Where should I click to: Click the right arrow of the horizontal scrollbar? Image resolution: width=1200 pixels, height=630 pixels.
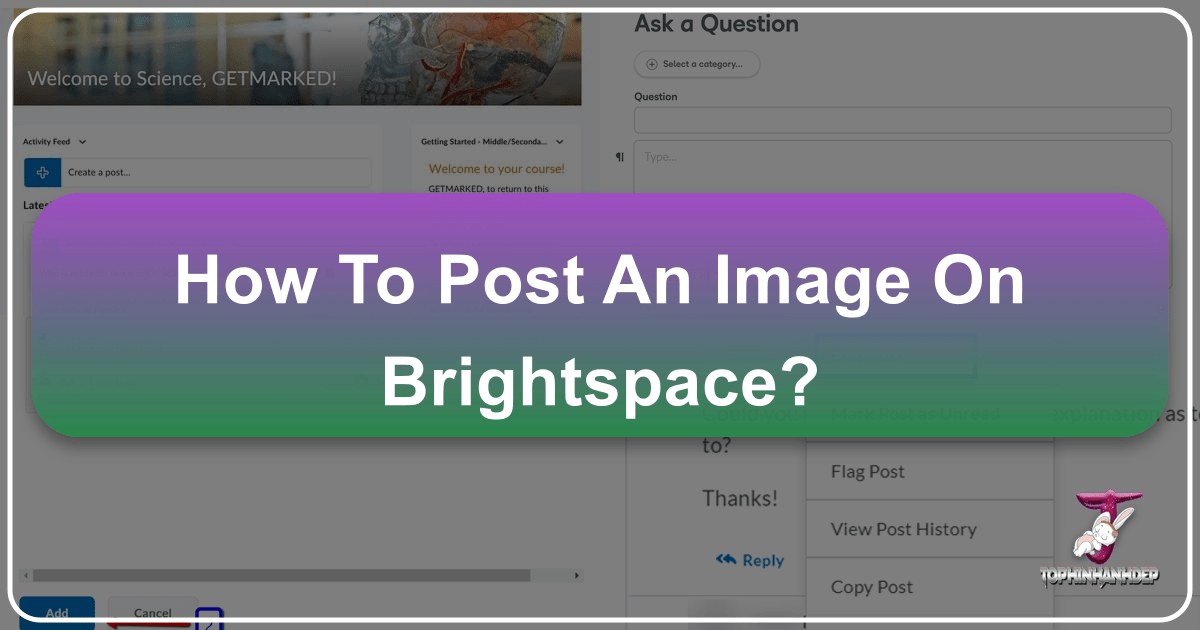point(576,575)
